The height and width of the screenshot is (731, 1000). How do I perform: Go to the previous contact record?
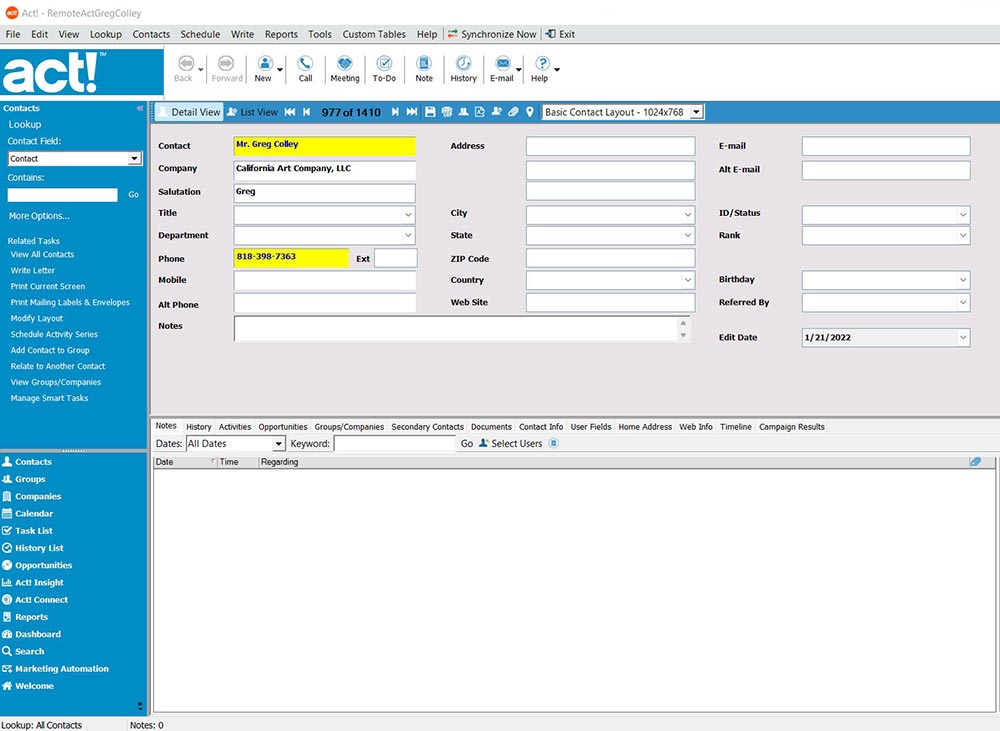pyautogui.click(x=306, y=112)
